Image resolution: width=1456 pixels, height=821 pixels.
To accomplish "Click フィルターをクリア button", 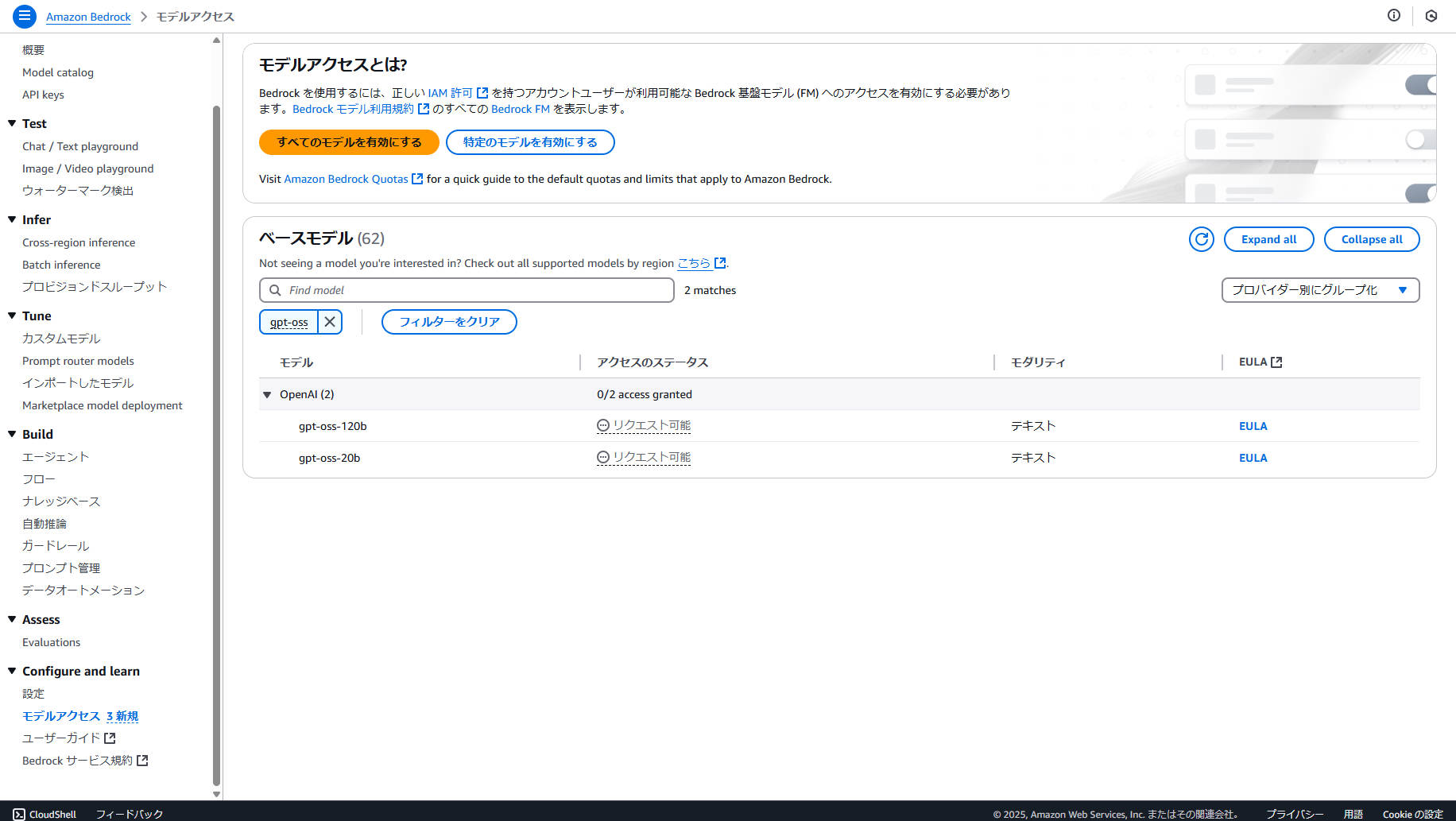I will [x=449, y=322].
